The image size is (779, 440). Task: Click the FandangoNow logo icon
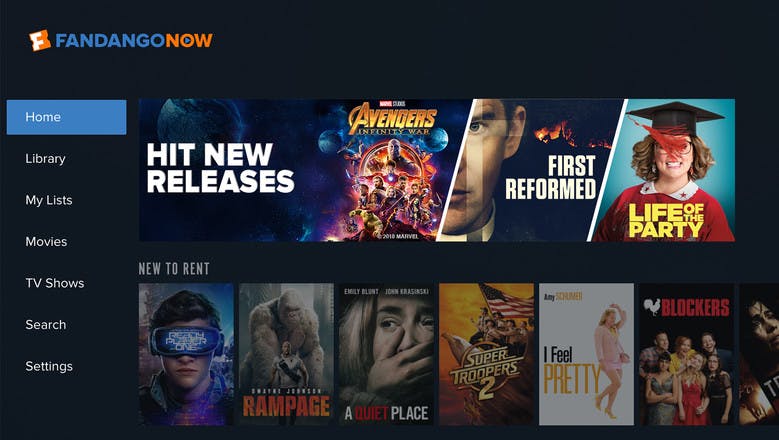40,40
